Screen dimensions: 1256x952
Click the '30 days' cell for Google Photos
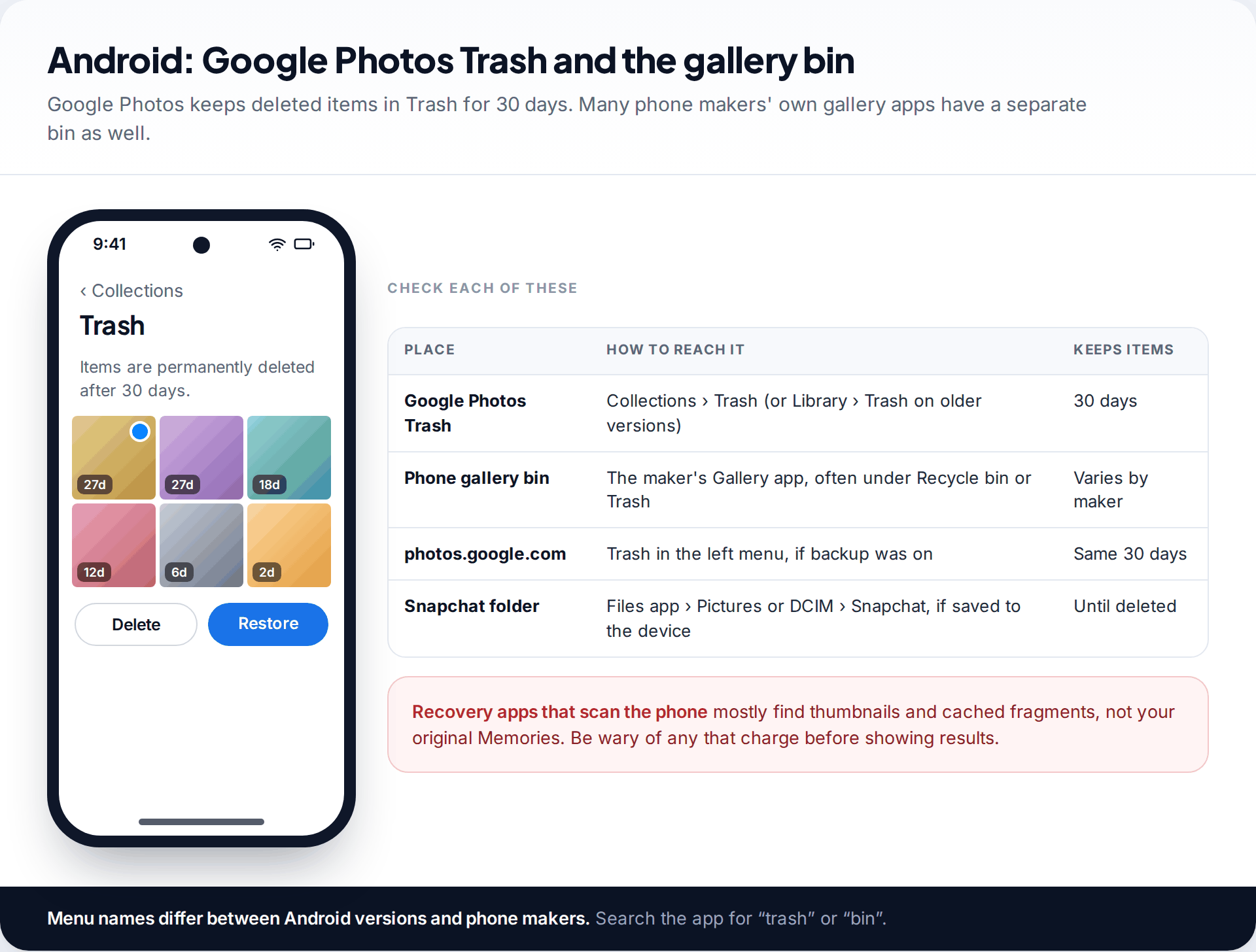point(1105,401)
